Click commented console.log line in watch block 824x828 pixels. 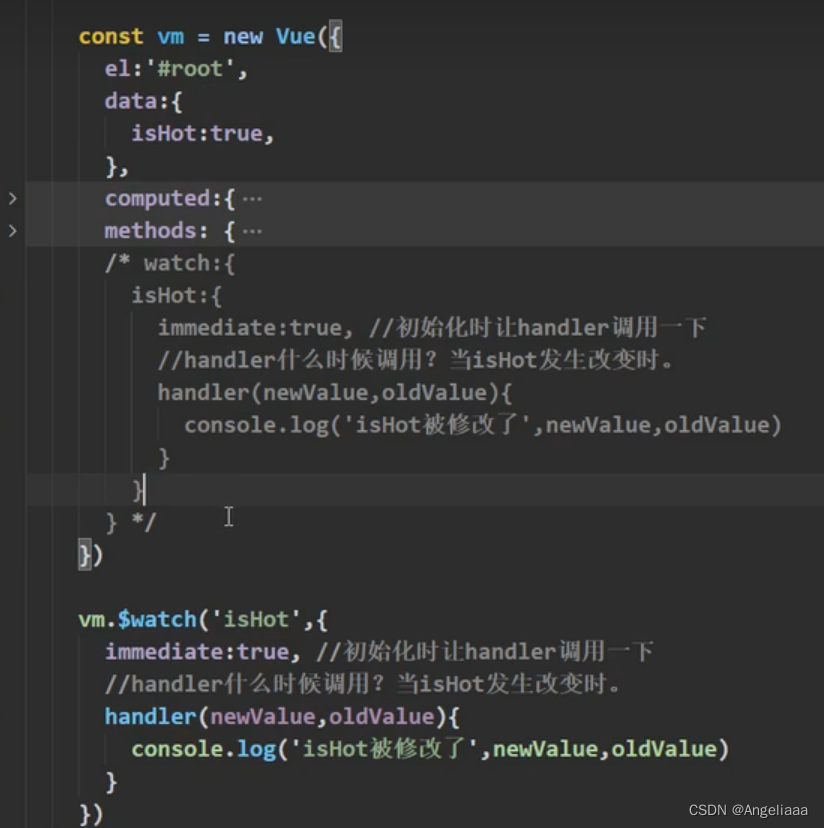click(x=482, y=425)
